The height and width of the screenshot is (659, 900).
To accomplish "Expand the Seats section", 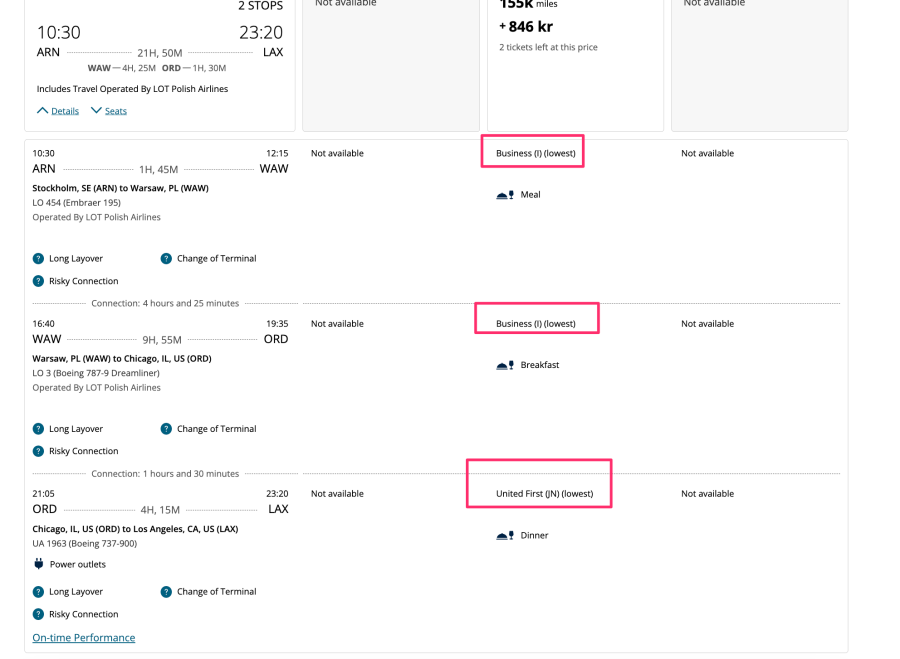I will tap(109, 111).
